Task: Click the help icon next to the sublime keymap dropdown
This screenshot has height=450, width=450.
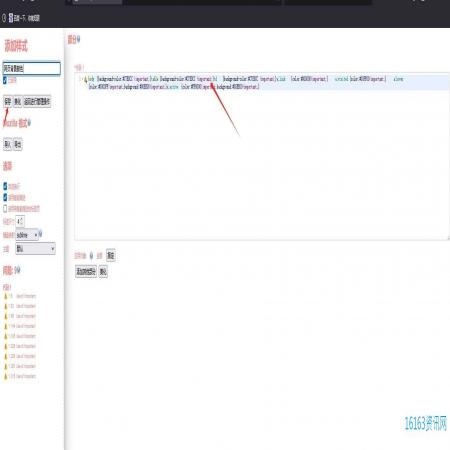Action: (40, 234)
